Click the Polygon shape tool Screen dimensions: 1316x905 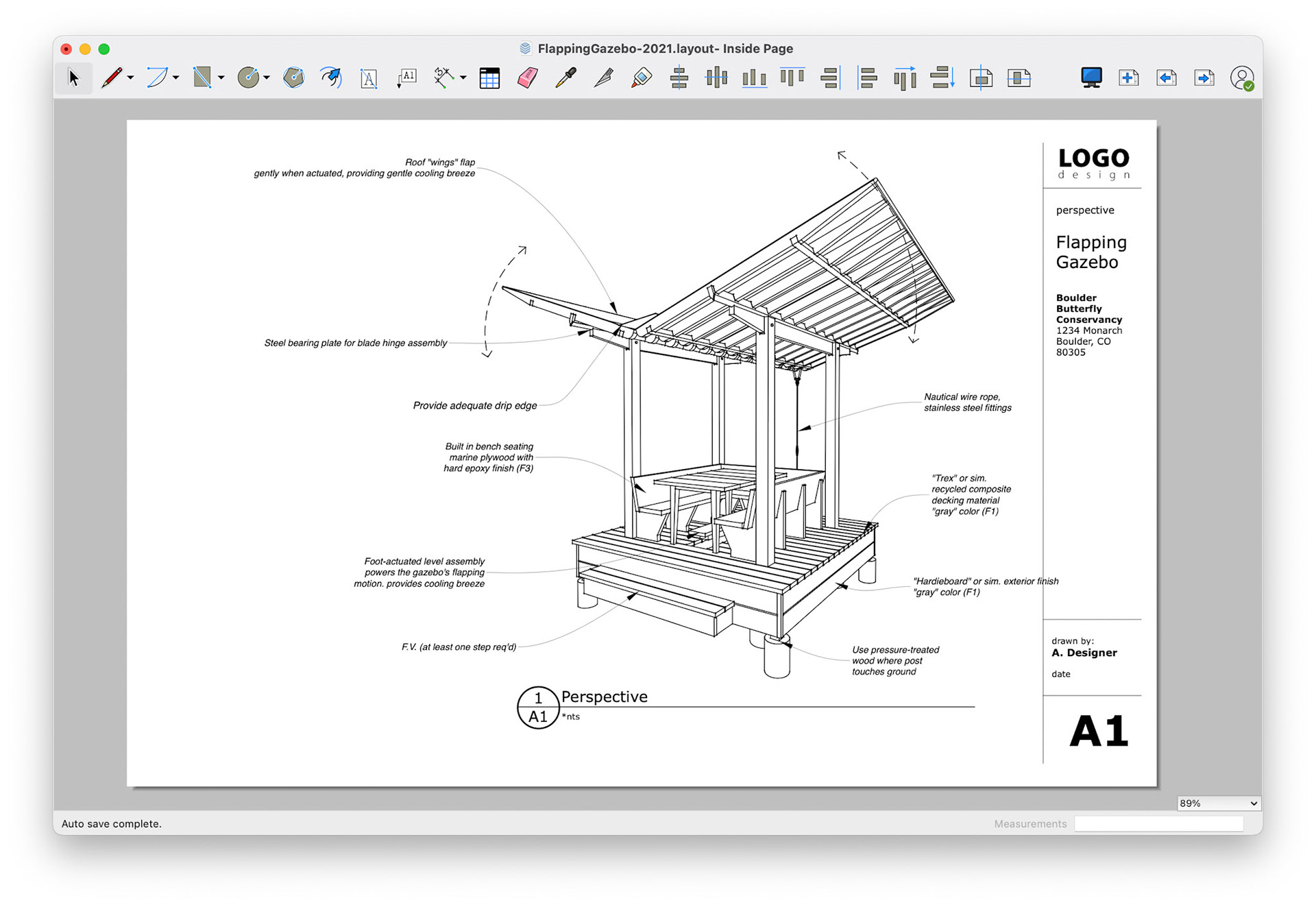[x=293, y=77]
